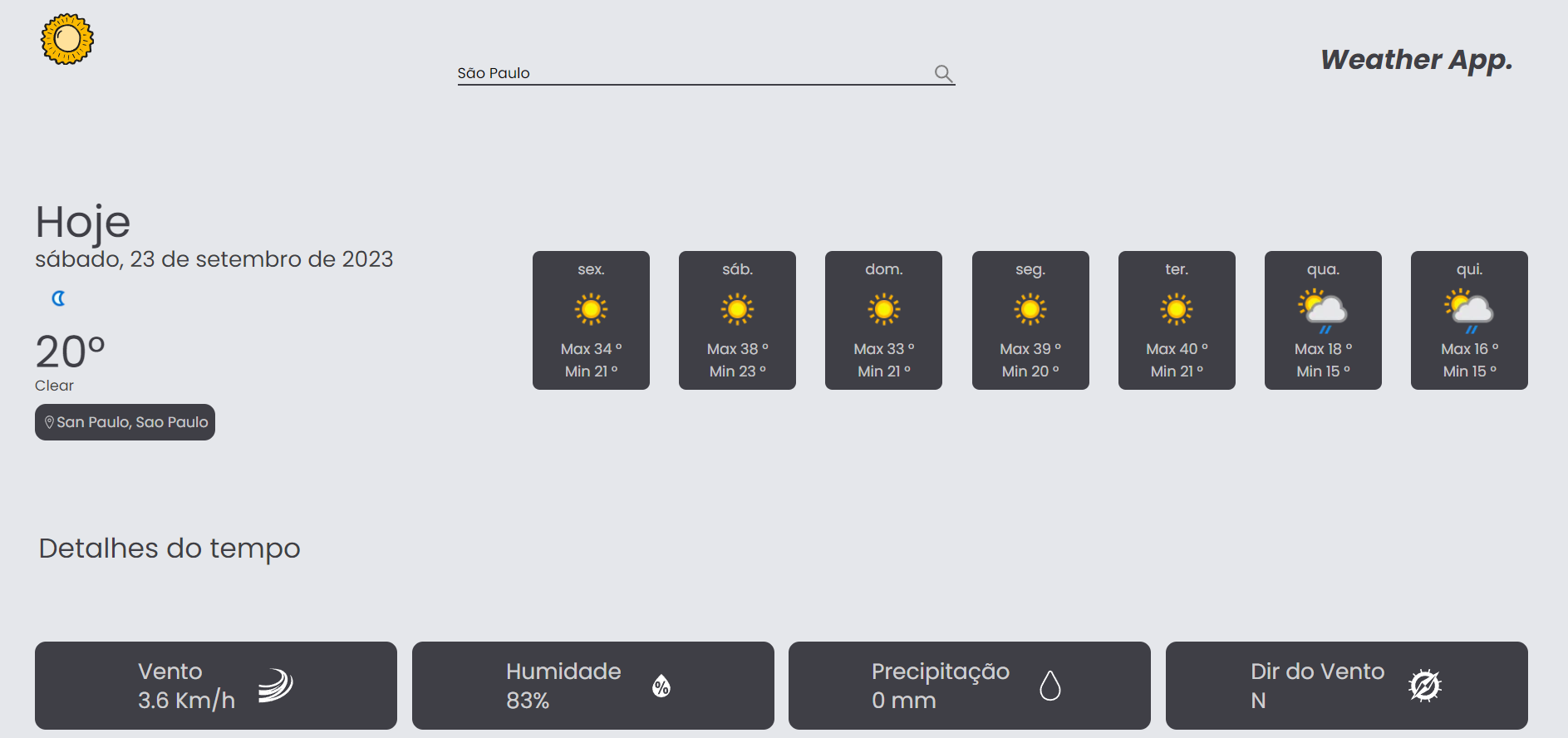Click the sun icon on sex. card
Viewport: 1568px width, 738px height.
click(x=591, y=309)
